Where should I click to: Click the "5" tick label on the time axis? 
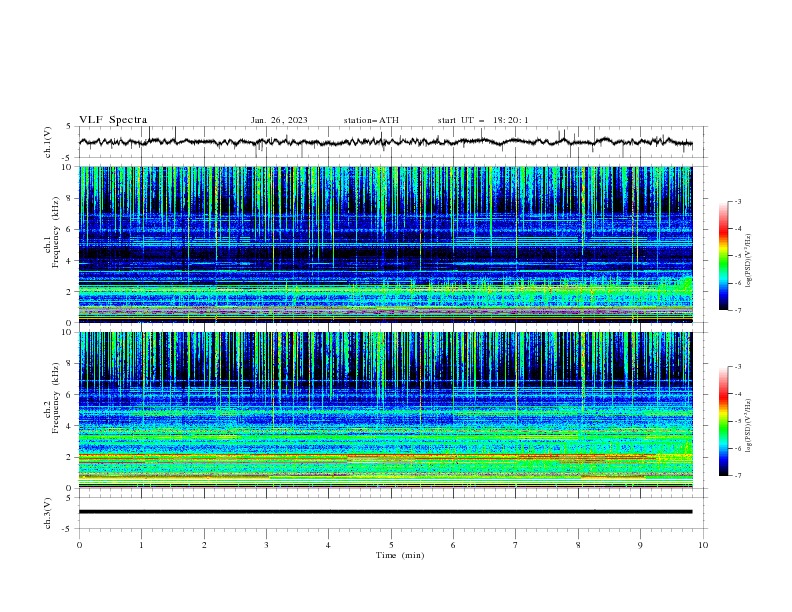(x=391, y=545)
